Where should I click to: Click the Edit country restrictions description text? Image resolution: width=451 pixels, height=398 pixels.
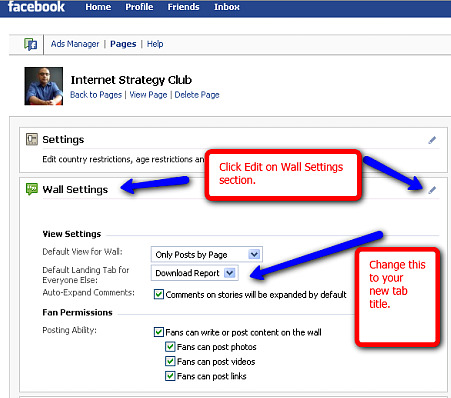pyautogui.click(x=123, y=159)
